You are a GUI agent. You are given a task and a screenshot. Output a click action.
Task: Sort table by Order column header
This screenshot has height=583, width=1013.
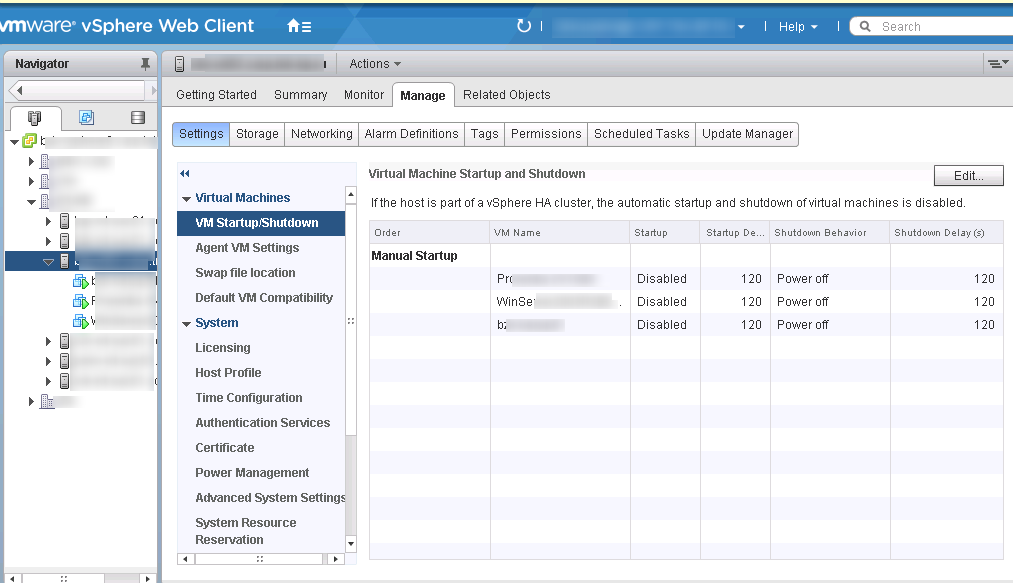point(429,233)
